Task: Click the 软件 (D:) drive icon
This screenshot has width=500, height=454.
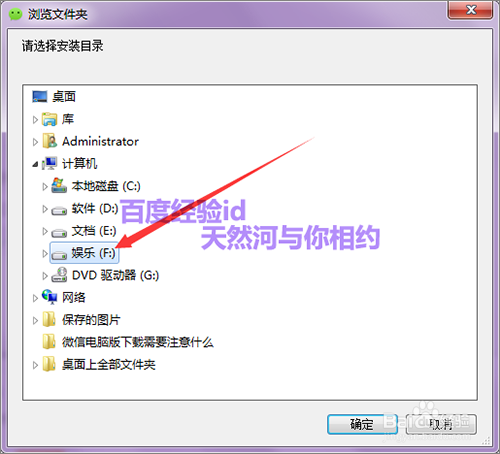Action: point(59,210)
